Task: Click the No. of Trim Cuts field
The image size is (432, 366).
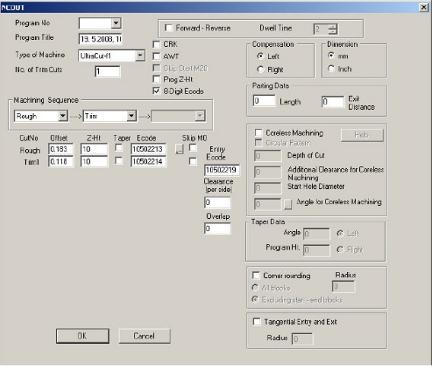Action: click(x=108, y=71)
